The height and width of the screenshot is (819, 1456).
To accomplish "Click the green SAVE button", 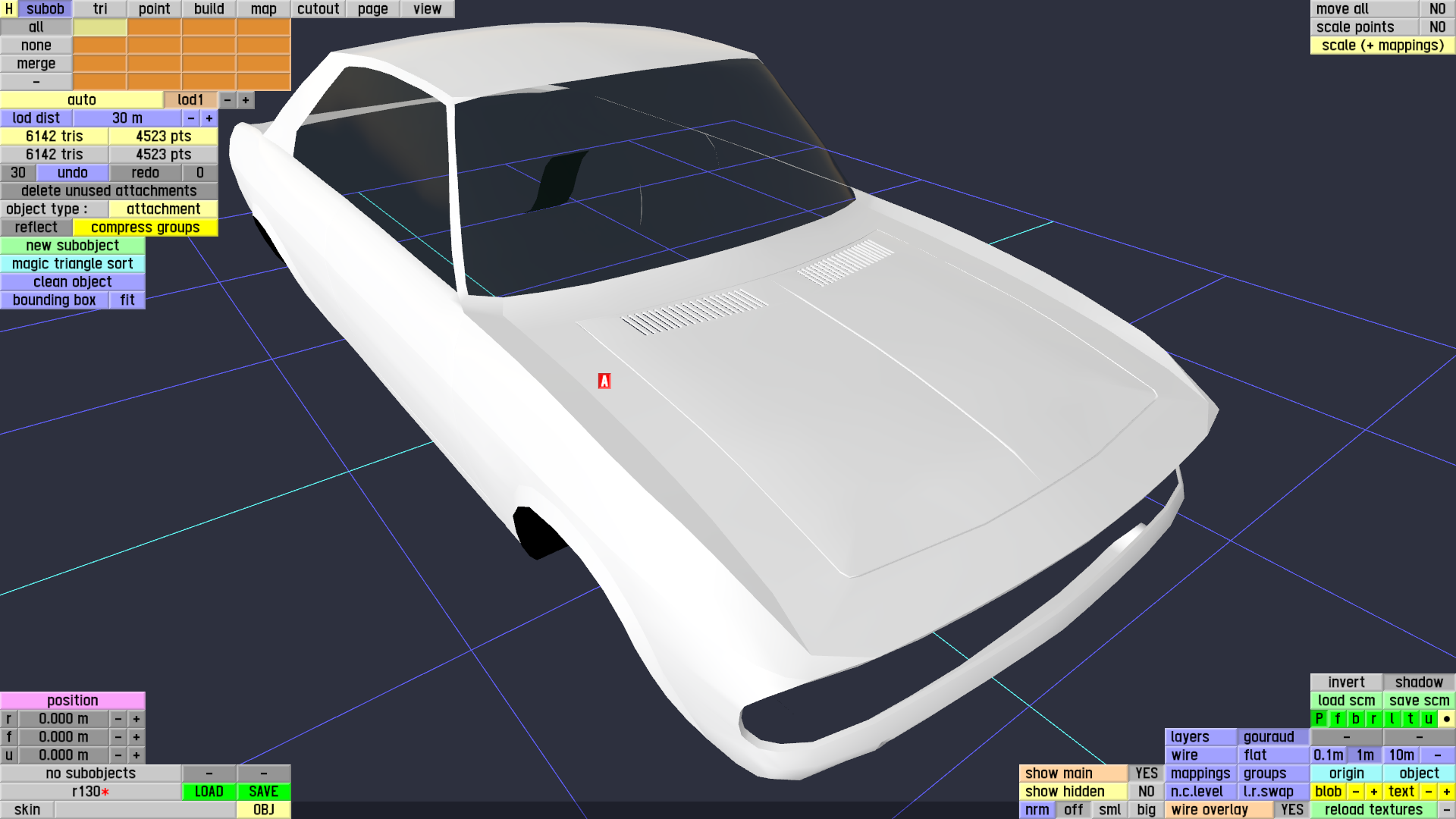I will (x=263, y=792).
